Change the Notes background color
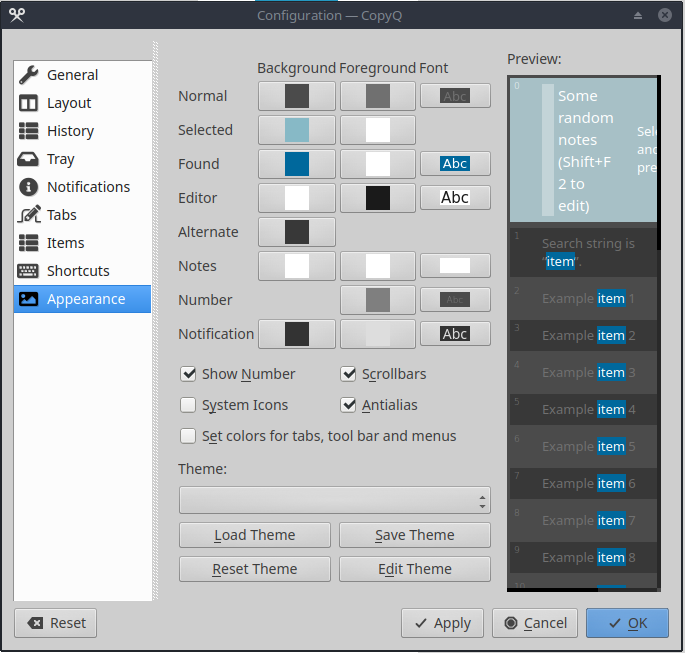This screenshot has height=653, width=685. coord(297,266)
